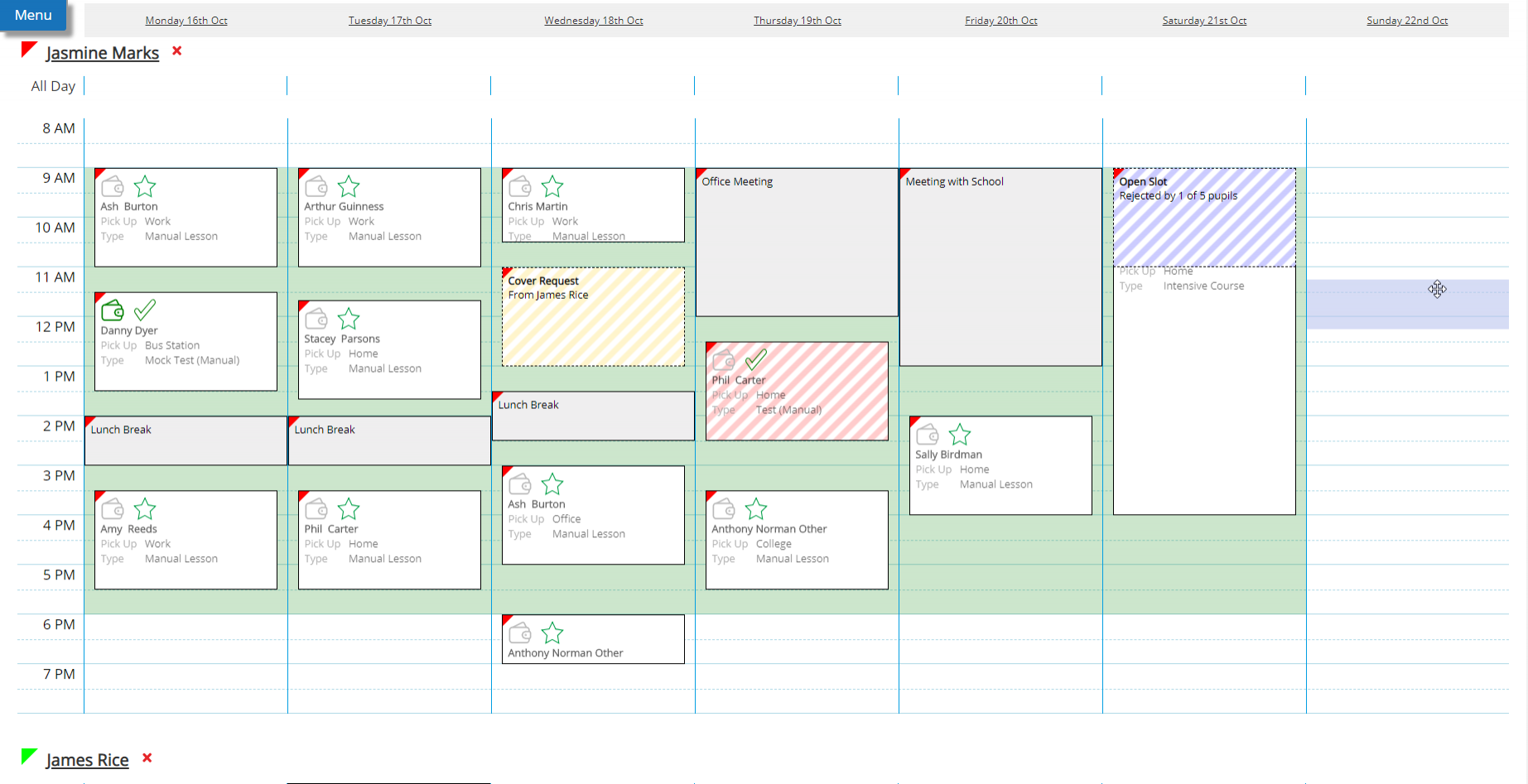Screen dimensions: 1528x784
Task: Click green checkmark on Thursday Phil Carter test
Action: click(x=756, y=359)
